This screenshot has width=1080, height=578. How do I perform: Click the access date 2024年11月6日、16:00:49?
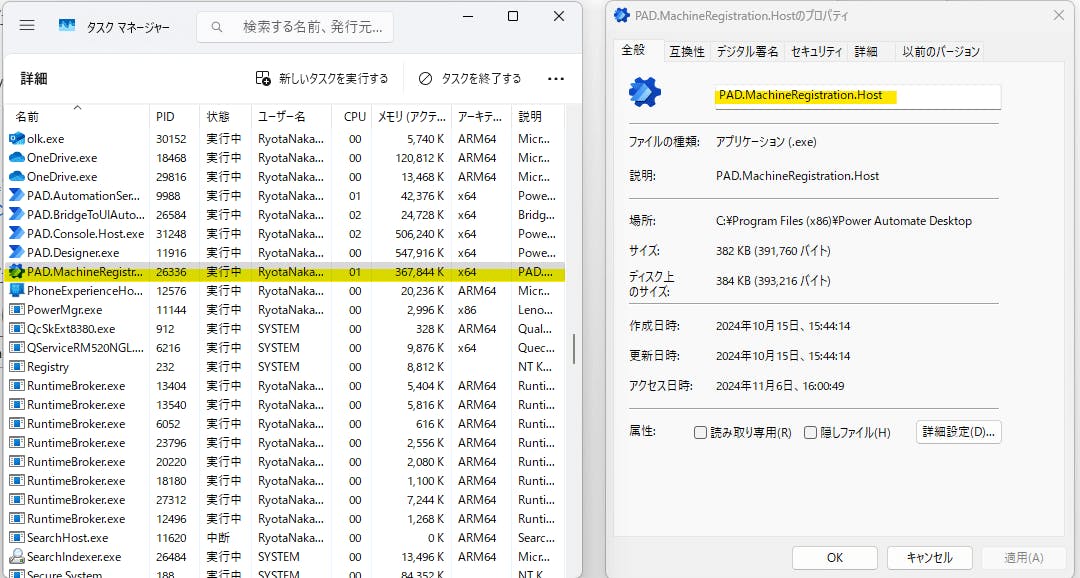click(x=780, y=386)
